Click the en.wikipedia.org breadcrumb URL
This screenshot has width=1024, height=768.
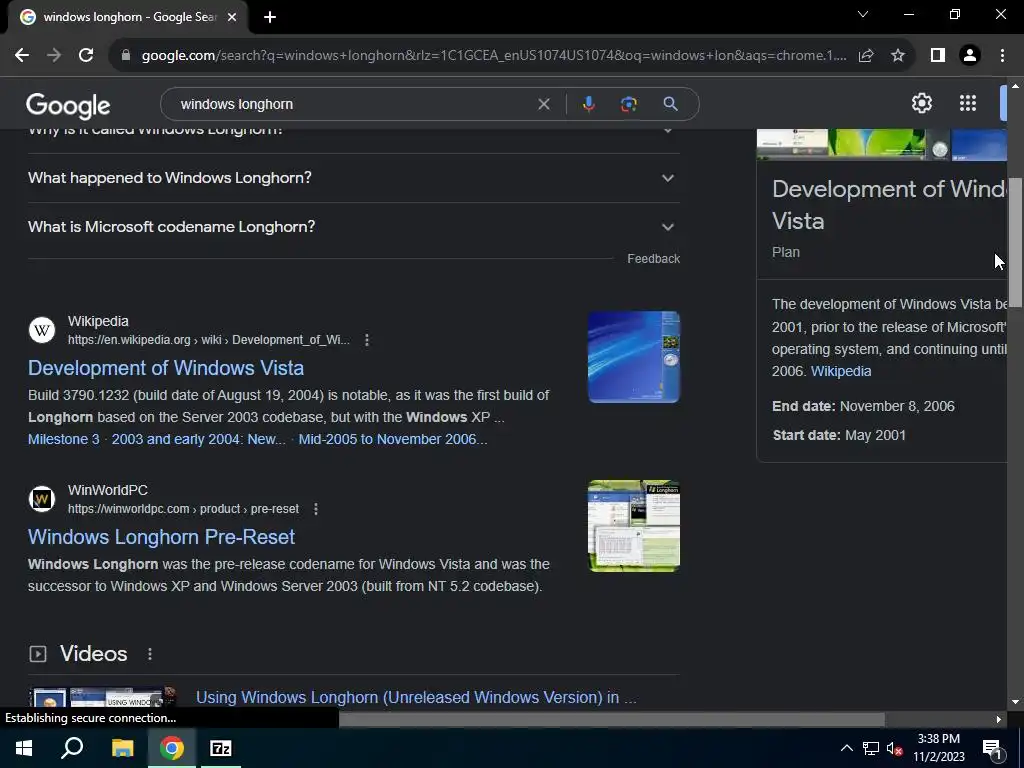pos(209,340)
